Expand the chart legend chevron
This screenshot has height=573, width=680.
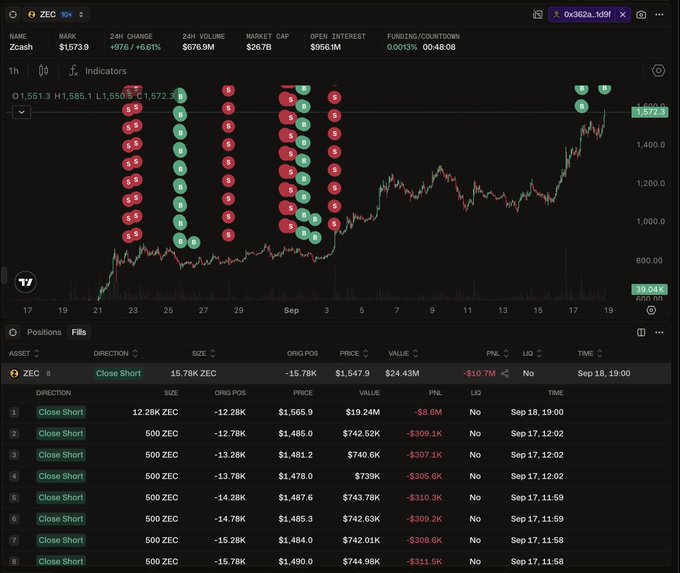tap(22, 112)
